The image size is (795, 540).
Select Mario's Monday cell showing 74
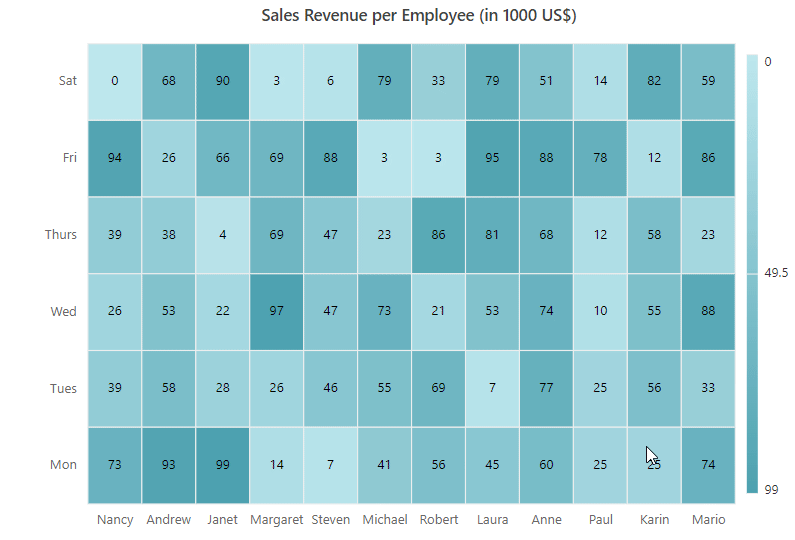coord(708,465)
